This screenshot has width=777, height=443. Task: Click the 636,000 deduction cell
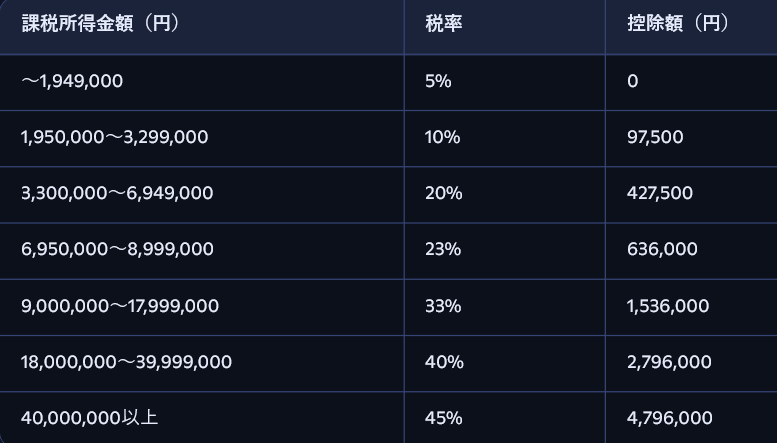(x=662, y=249)
